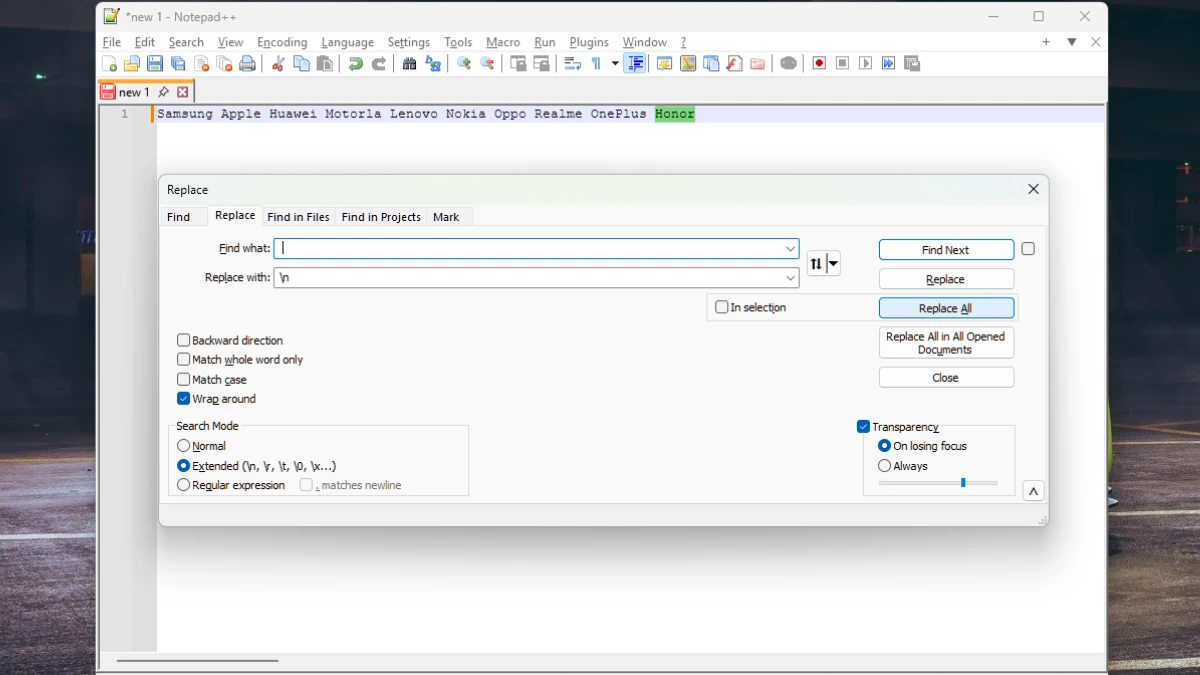Click the Save Recorded Macro icon
1200x675 pixels.
pyautogui.click(x=911, y=63)
